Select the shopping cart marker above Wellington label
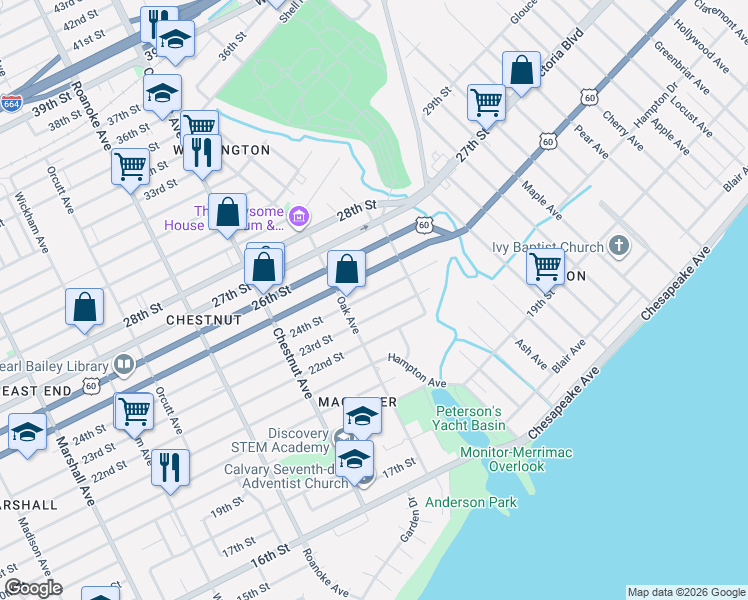 point(200,124)
